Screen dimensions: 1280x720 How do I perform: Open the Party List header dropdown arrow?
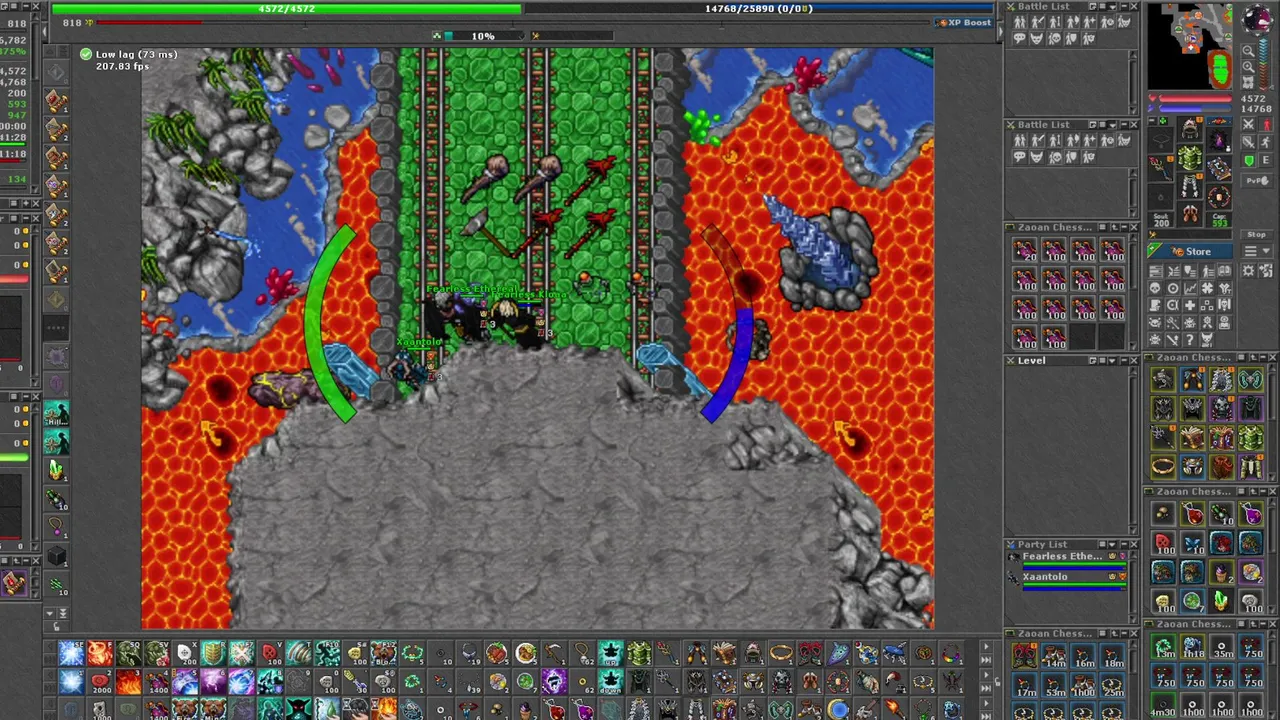(1112, 545)
